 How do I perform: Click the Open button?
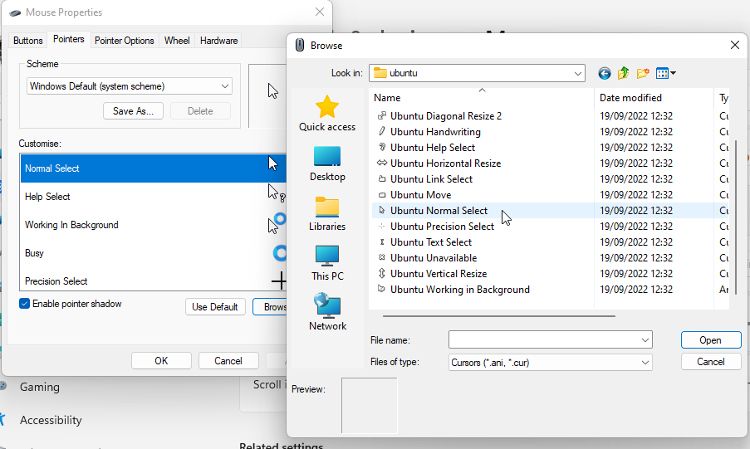(x=710, y=340)
